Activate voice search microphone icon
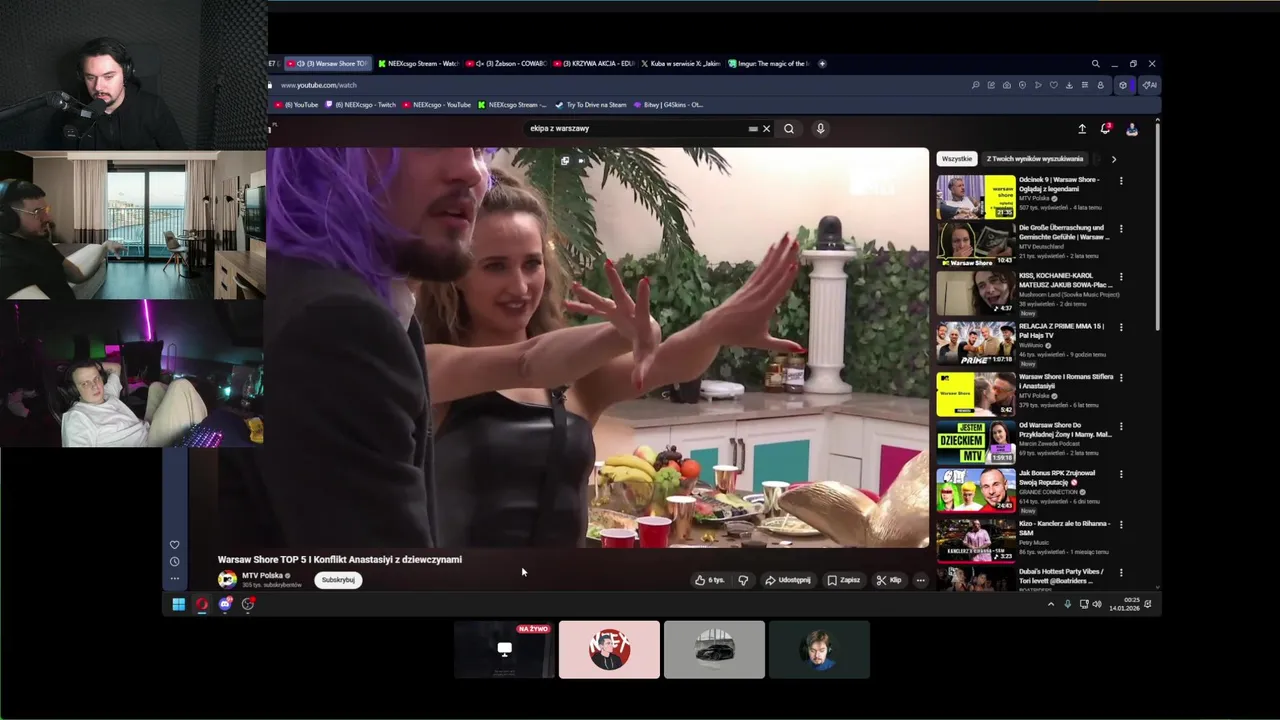The height and width of the screenshot is (720, 1280). [820, 128]
